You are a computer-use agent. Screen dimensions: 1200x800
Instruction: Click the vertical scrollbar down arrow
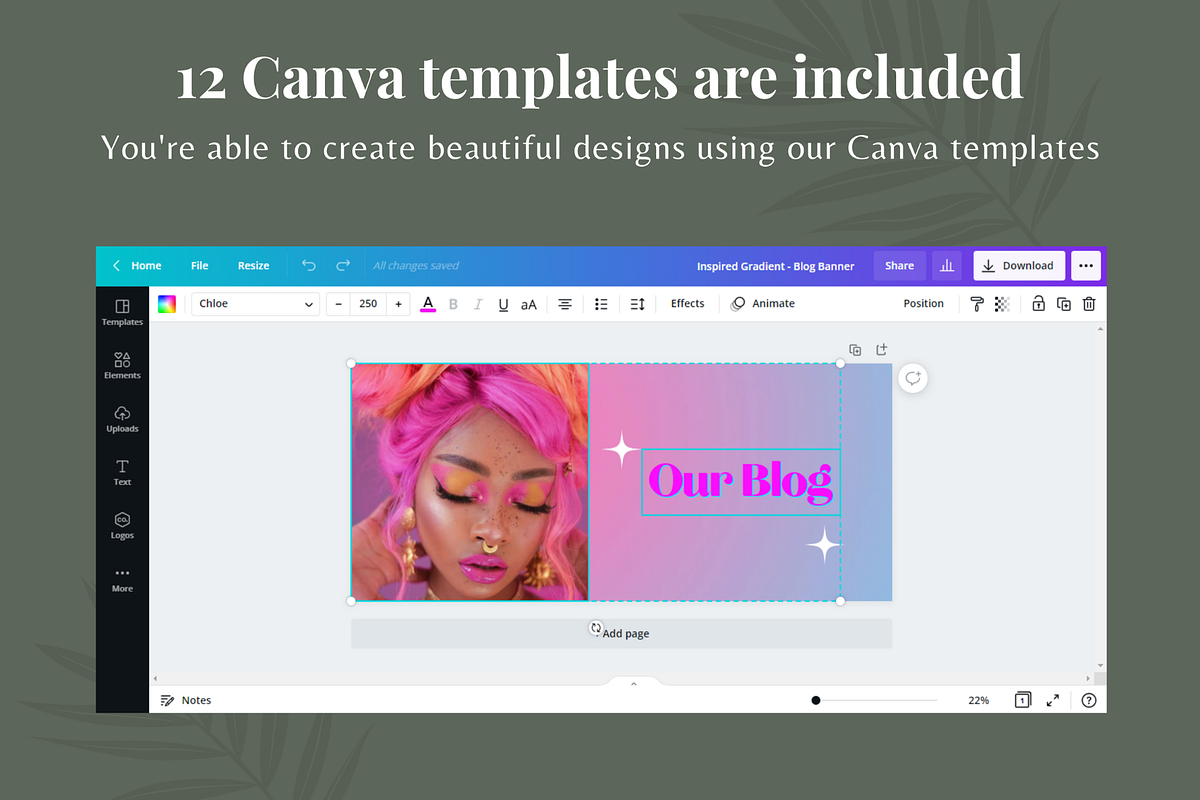[x=1101, y=665]
